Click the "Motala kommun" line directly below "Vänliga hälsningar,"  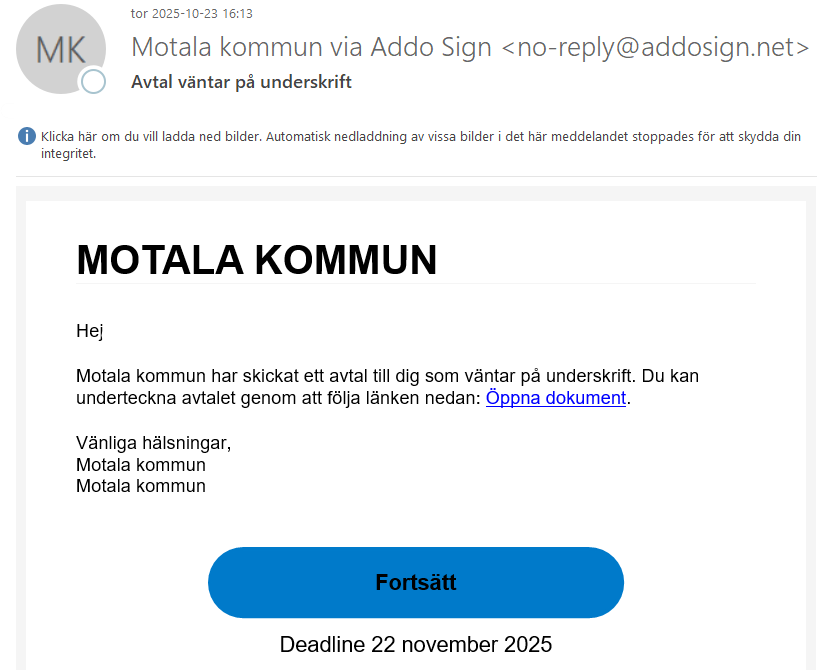(x=141, y=465)
